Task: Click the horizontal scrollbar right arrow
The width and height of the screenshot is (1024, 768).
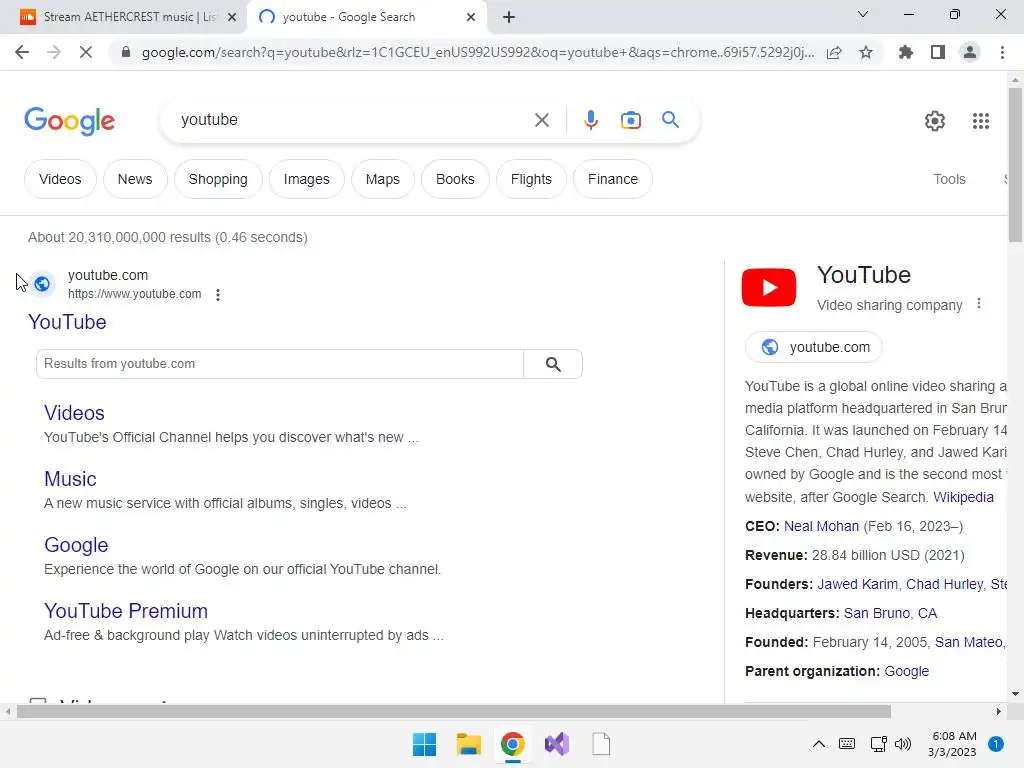Action: [999, 711]
